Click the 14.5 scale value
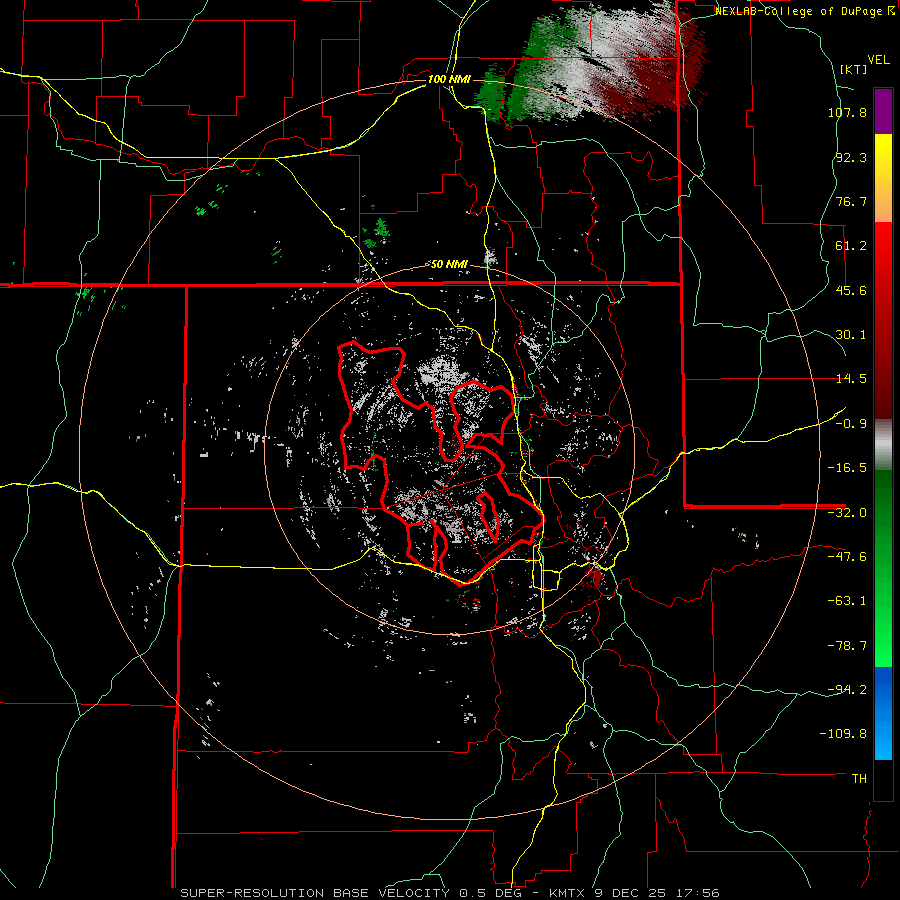The width and height of the screenshot is (900, 900). point(851,379)
